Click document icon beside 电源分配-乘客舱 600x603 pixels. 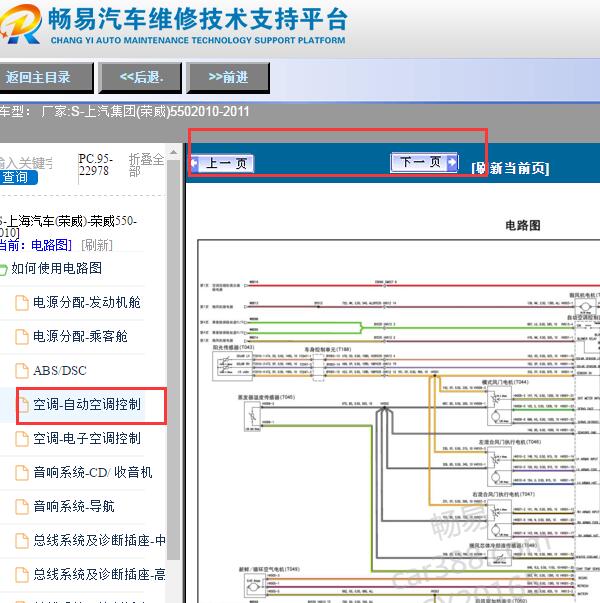[x=22, y=336]
